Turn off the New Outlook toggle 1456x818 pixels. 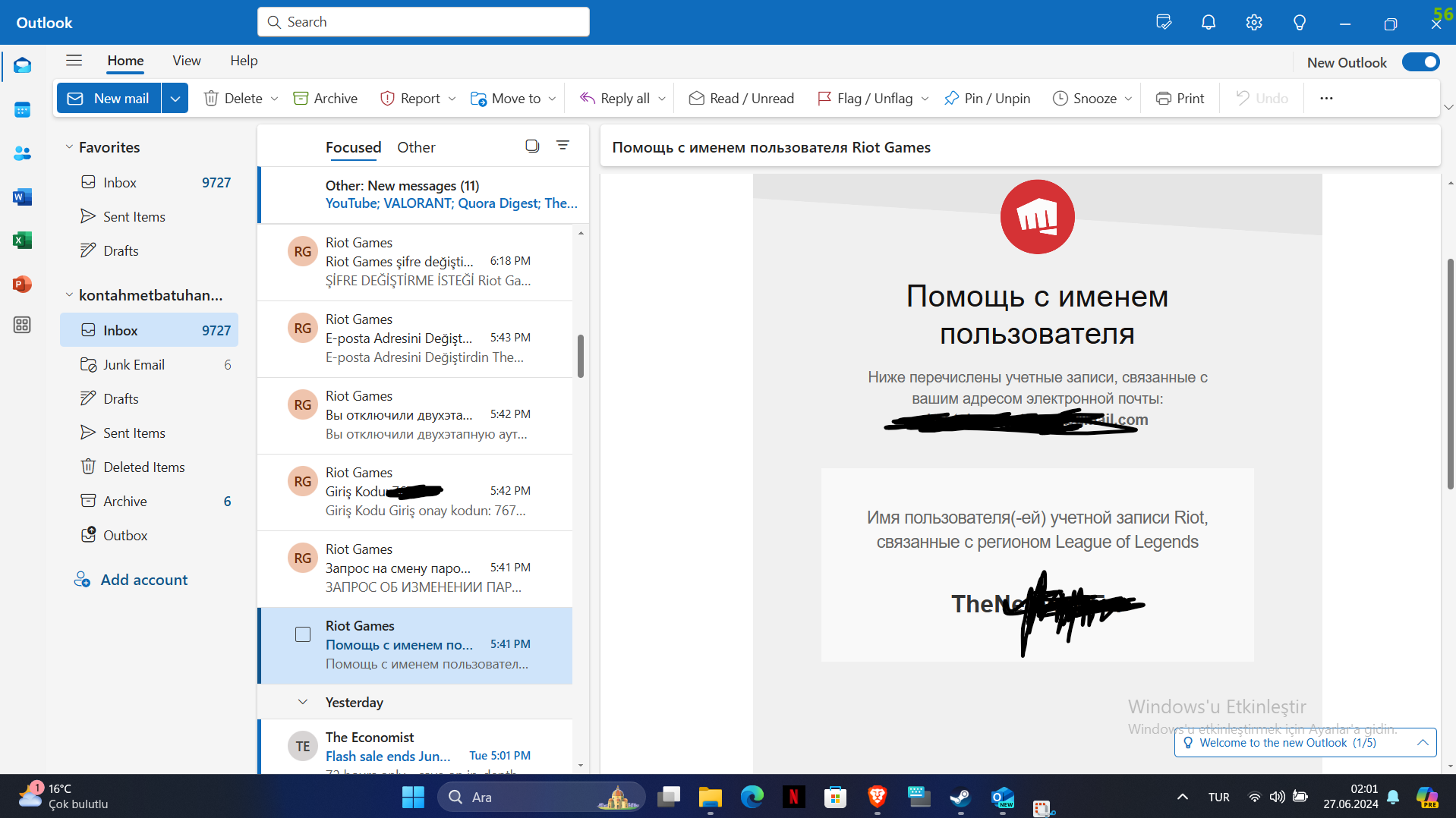click(1420, 62)
